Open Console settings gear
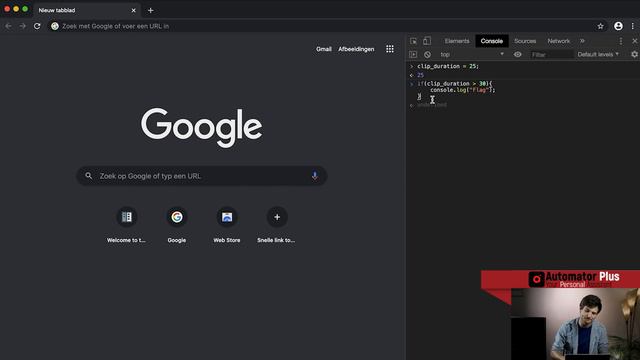Image resolution: width=640 pixels, height=360 pixels. click(x=634, y=54)
